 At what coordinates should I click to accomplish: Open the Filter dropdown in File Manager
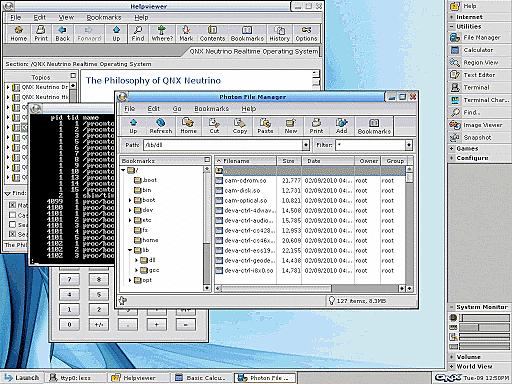click(x=409, y=145)
